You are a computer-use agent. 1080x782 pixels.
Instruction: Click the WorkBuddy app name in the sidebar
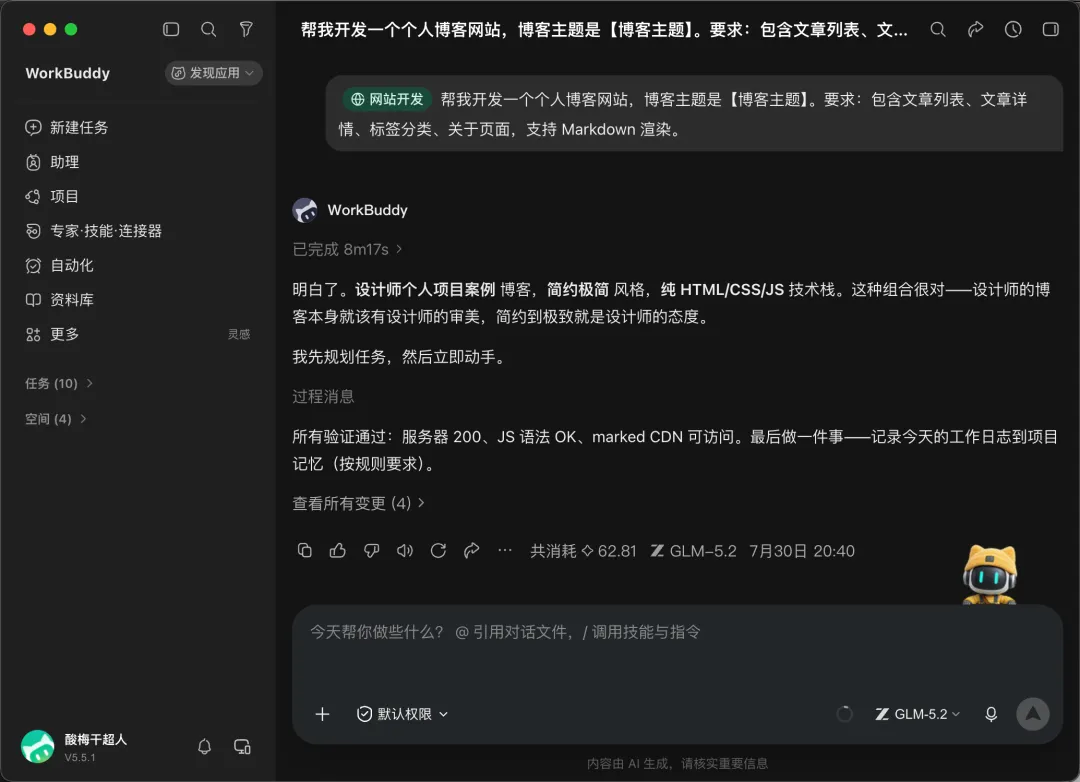tap(68, 73)
